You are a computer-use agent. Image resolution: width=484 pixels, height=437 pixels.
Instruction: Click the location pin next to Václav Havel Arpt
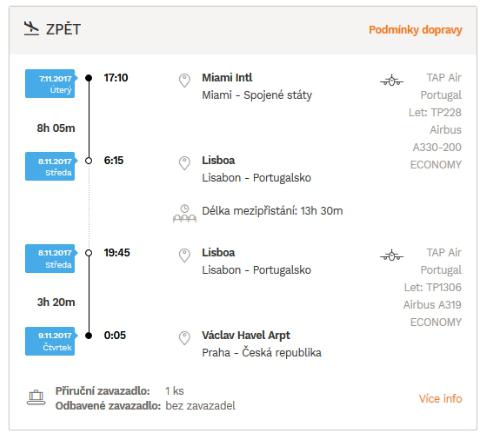point(184,338)
